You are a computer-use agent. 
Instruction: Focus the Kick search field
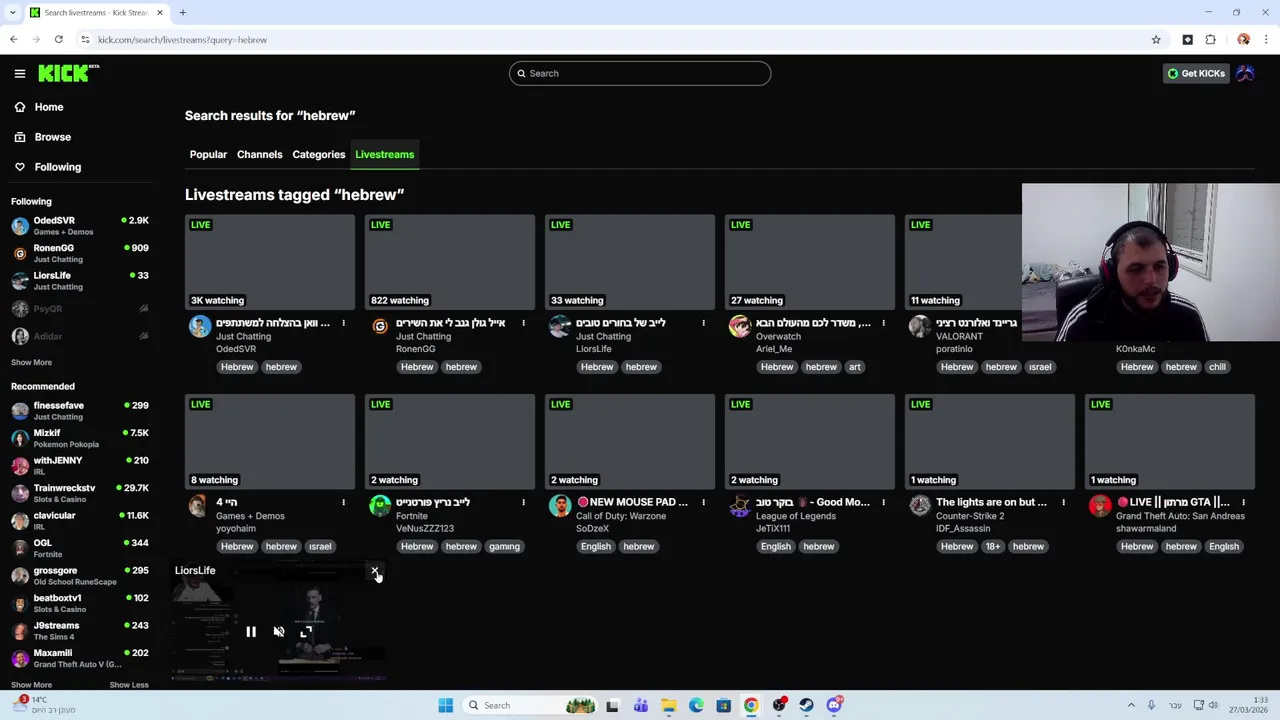(640, 73)
